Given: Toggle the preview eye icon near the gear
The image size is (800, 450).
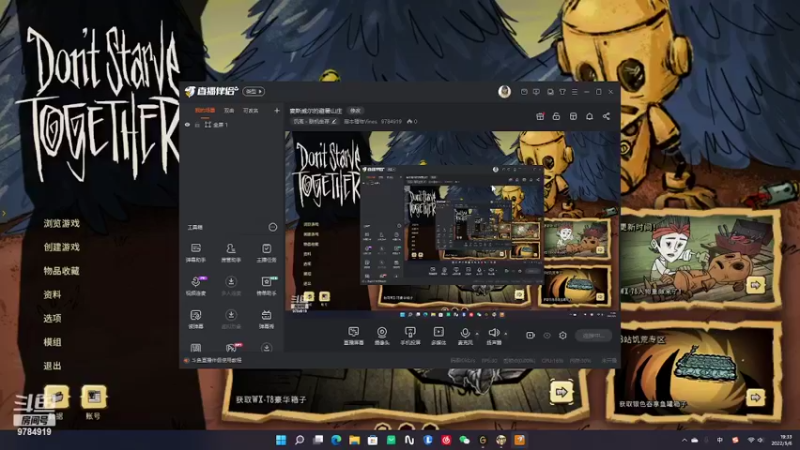Looking at the screenshot, I should click(547, 335).
